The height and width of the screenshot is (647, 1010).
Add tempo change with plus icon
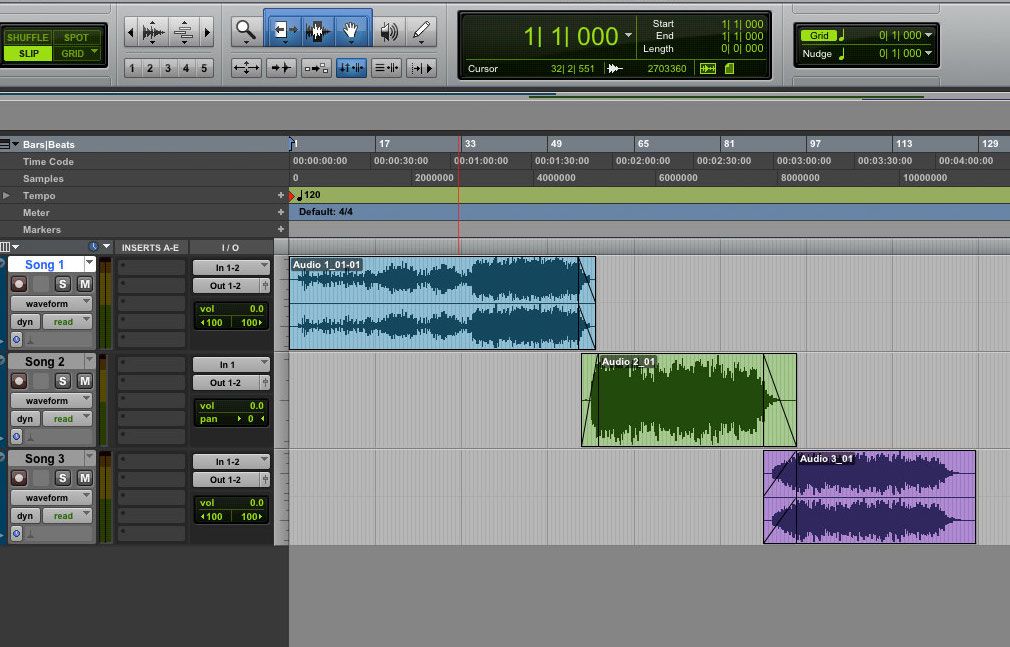pyautogui.click(x=281, y=195)
